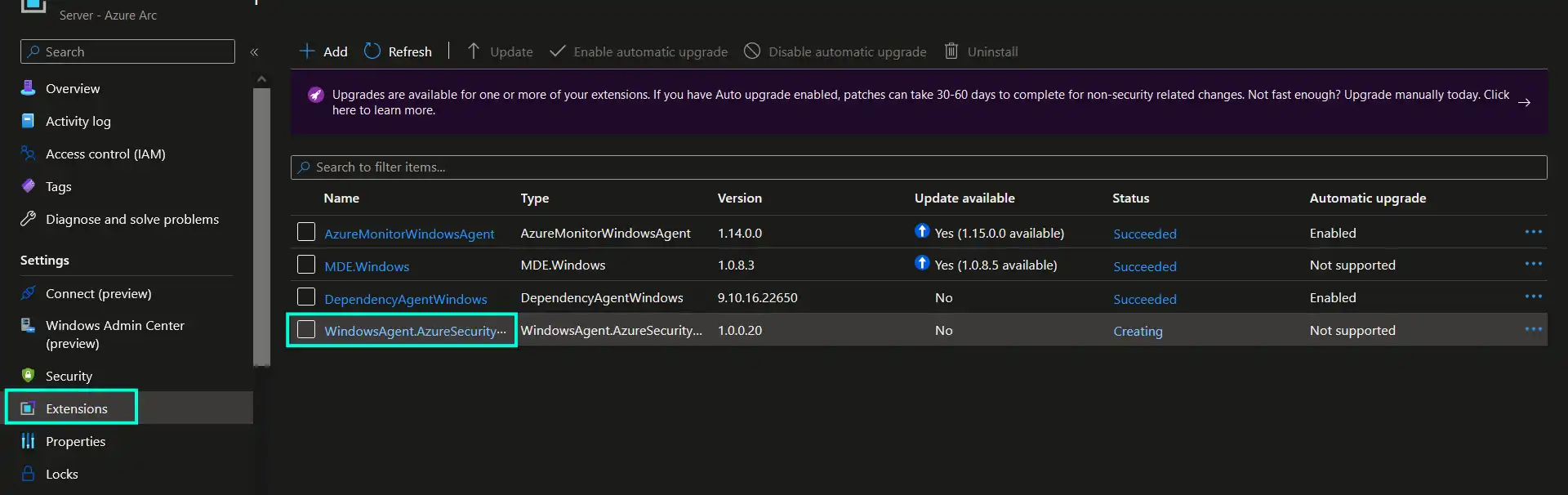Select checkbox for DependencyAgentWindows

click(306, 297)
